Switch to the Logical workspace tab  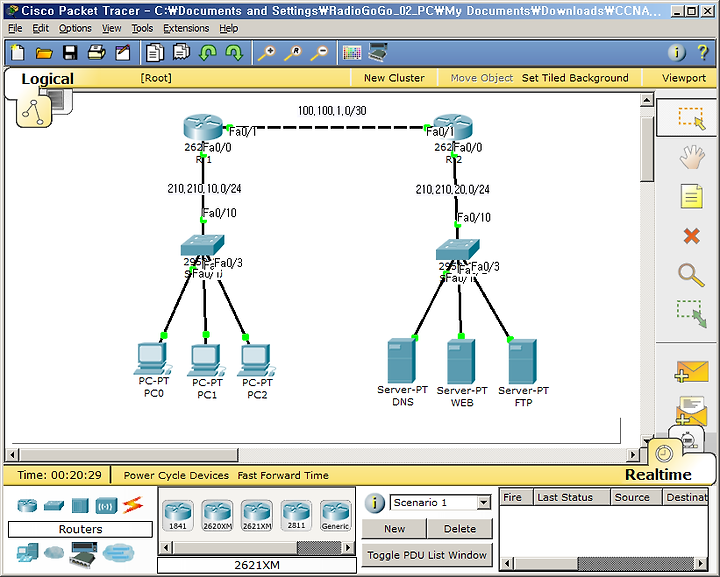47,79
